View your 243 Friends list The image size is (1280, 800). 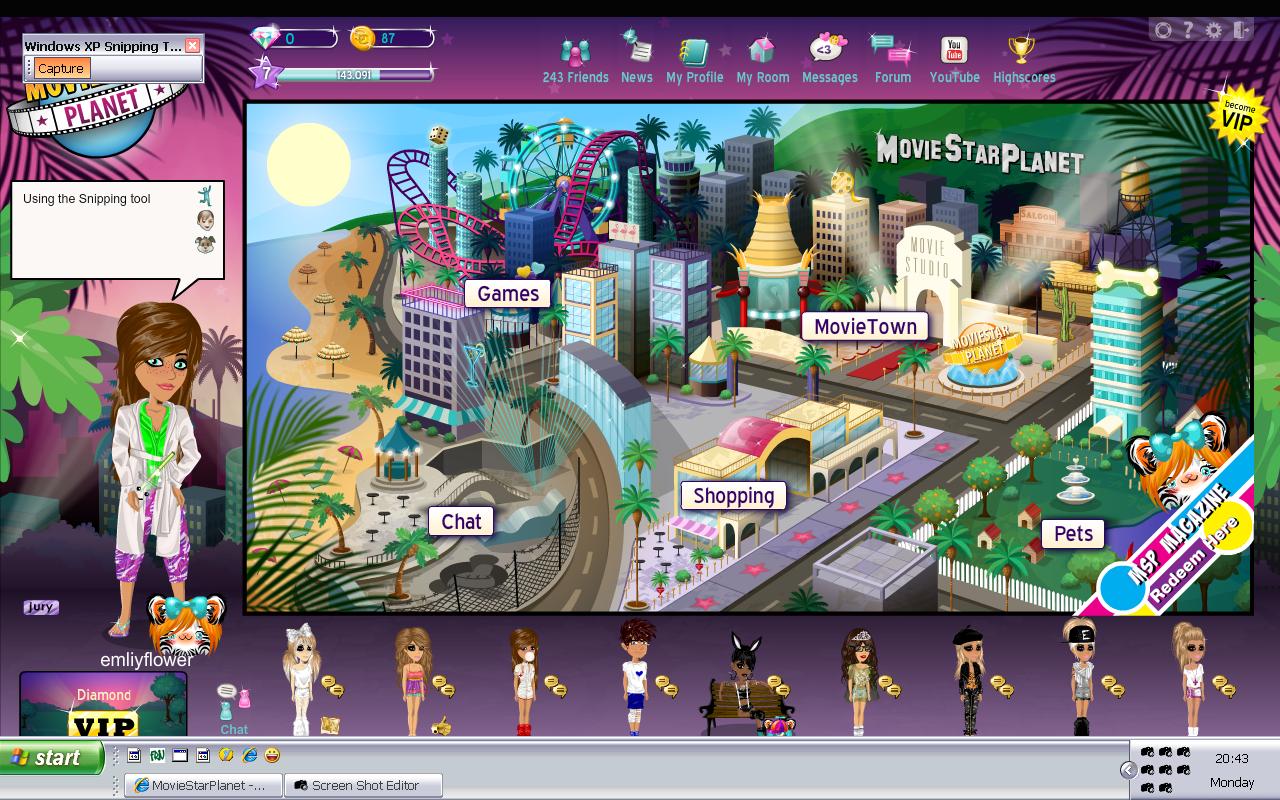(575, 58)
